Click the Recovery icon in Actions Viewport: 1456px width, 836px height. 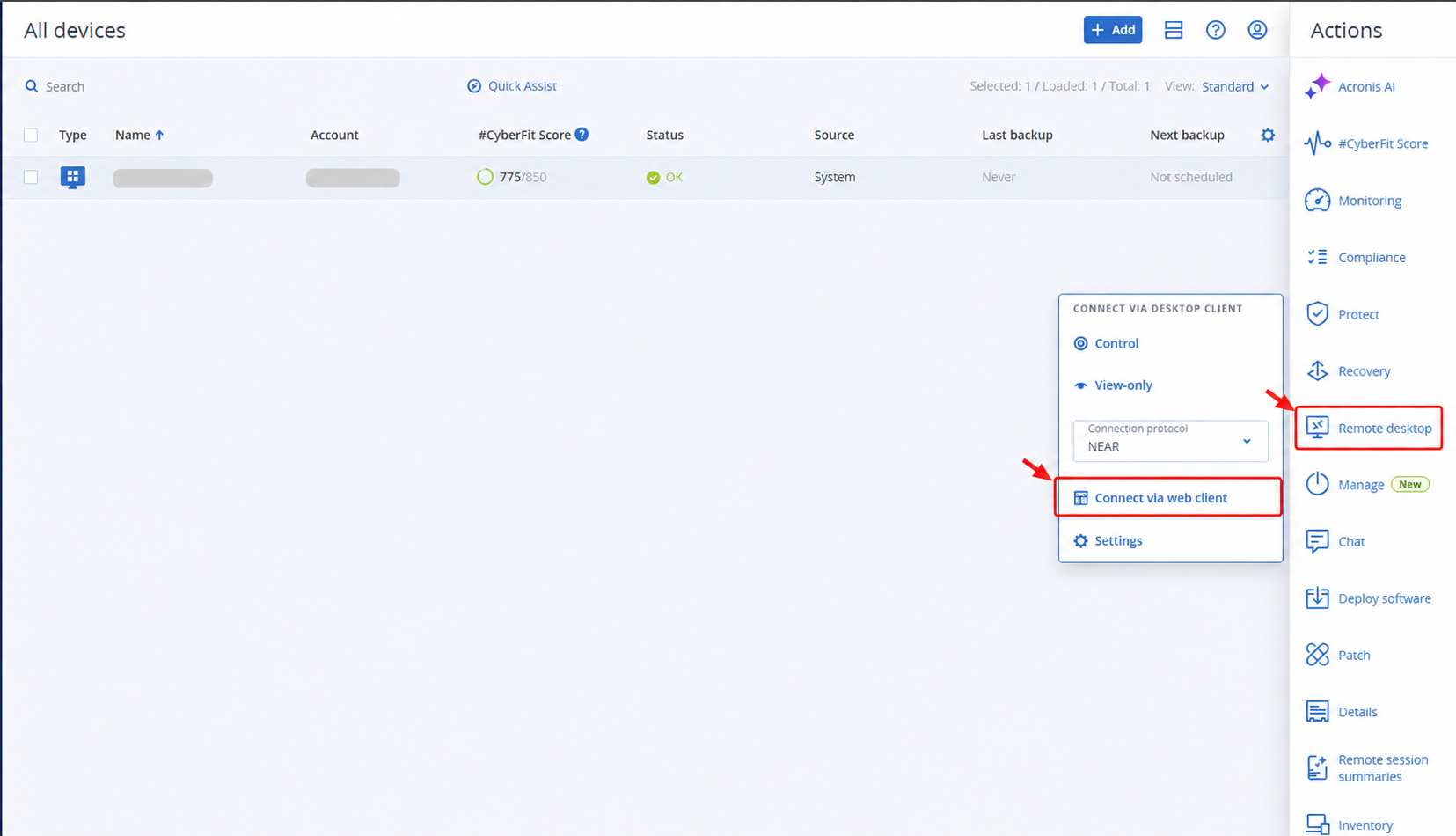pyautogui.click(x=1317, y=371)
